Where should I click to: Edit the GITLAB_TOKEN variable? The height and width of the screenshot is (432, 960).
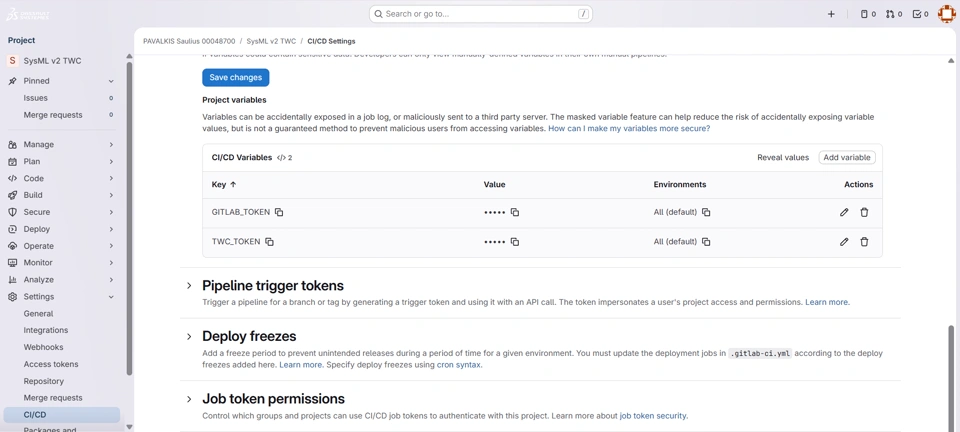click(844, 212)
